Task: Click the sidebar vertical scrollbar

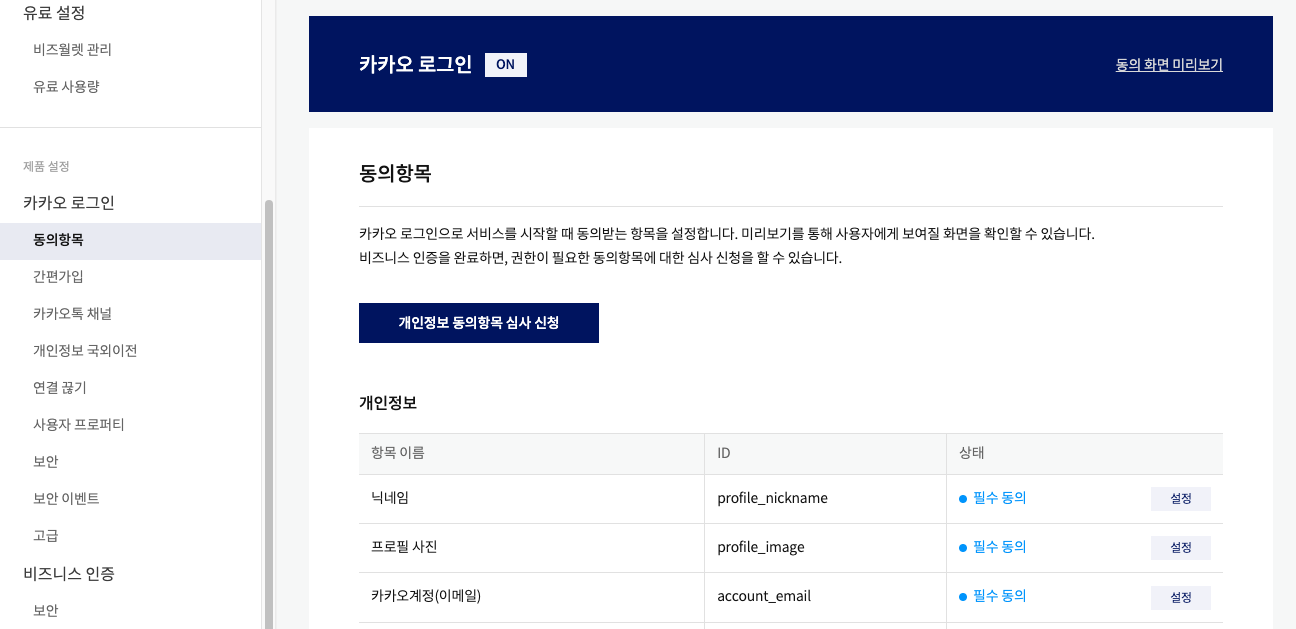Action: [x=268, y=414]
